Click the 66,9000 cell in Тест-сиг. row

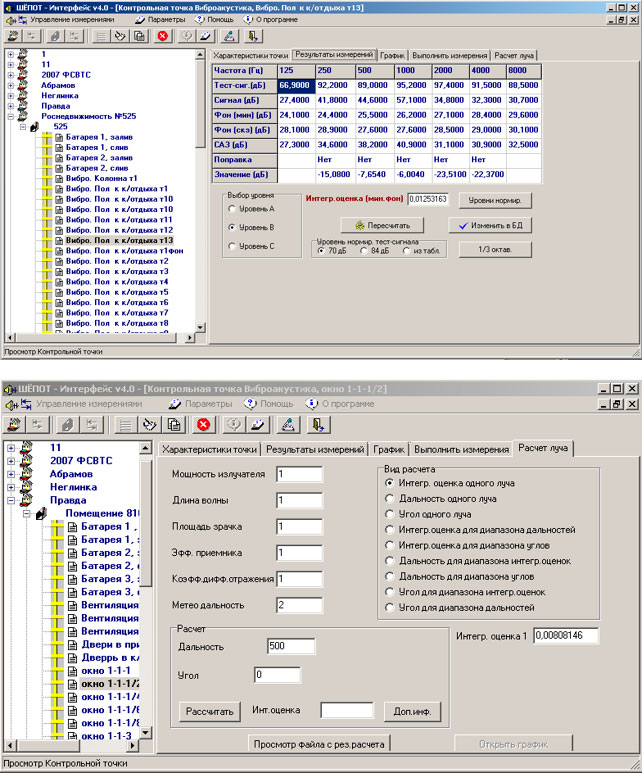tap(296, 85)
